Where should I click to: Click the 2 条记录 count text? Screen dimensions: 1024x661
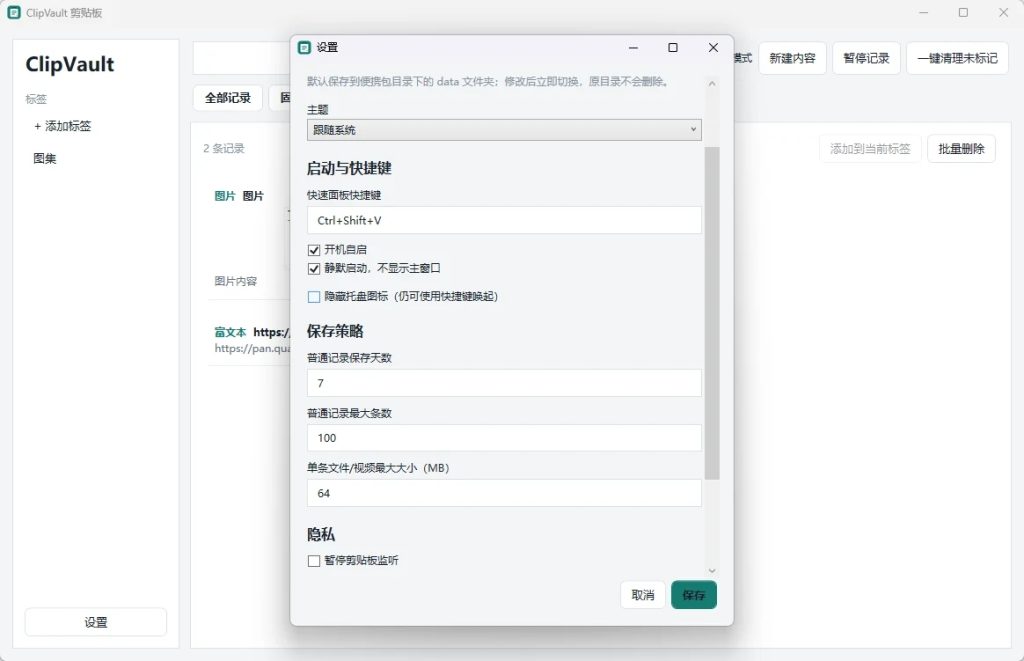(x=224, y=148)
